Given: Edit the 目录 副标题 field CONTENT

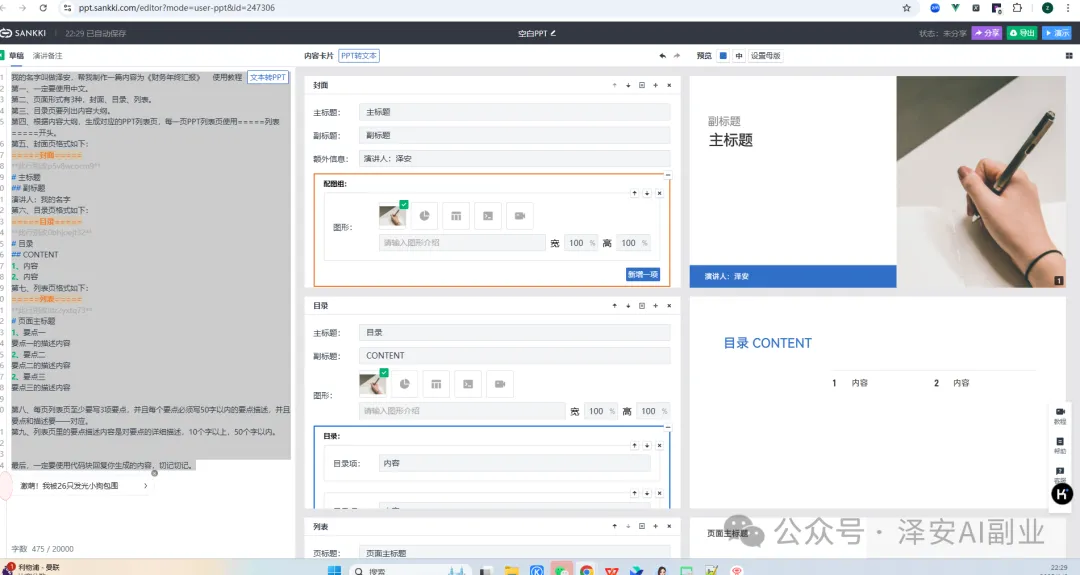Looking at the screenshot, I should [514, 356].
